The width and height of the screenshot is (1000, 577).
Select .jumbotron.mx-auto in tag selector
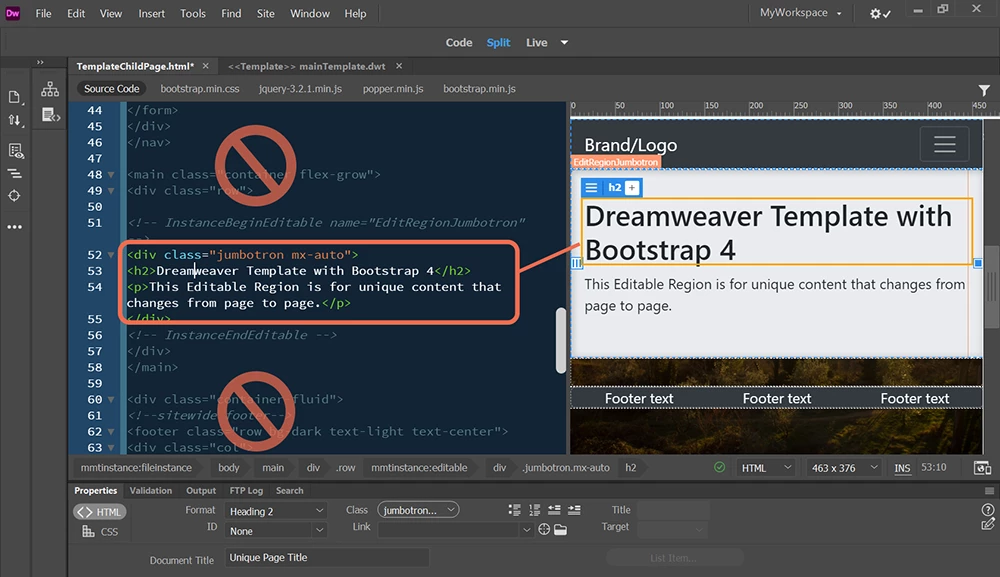(566, 468)
